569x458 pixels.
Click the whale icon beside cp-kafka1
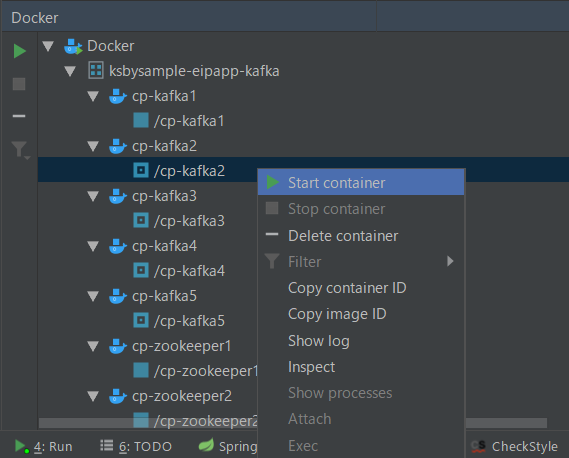118,96
